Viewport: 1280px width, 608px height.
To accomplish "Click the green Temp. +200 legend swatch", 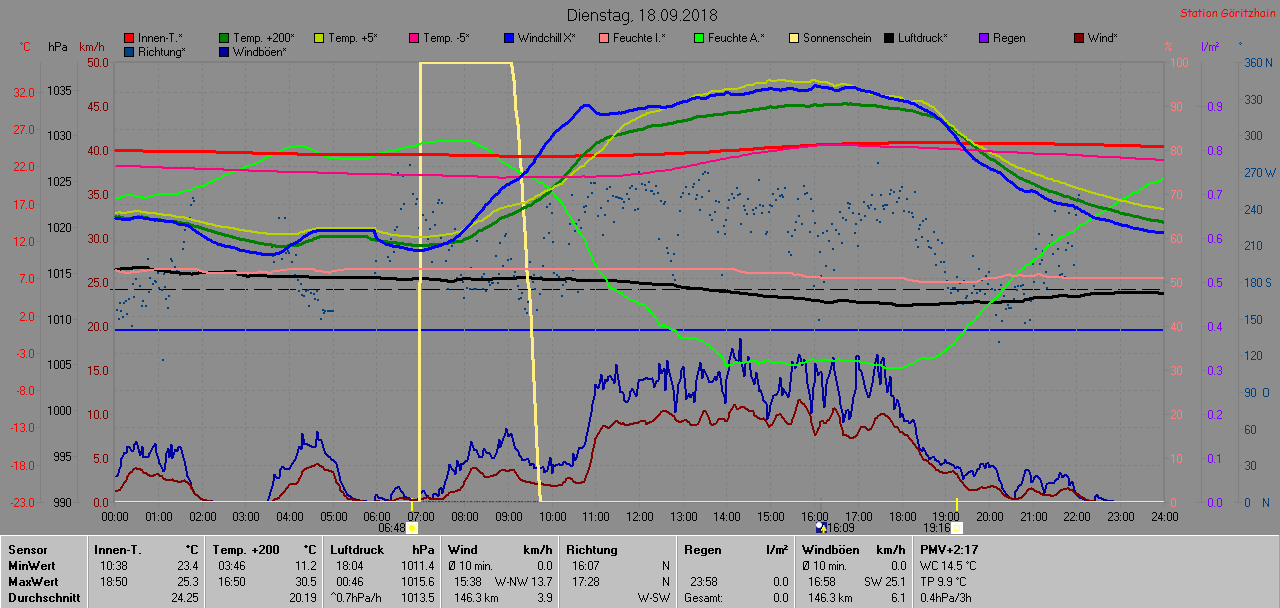I will [224, 38].
